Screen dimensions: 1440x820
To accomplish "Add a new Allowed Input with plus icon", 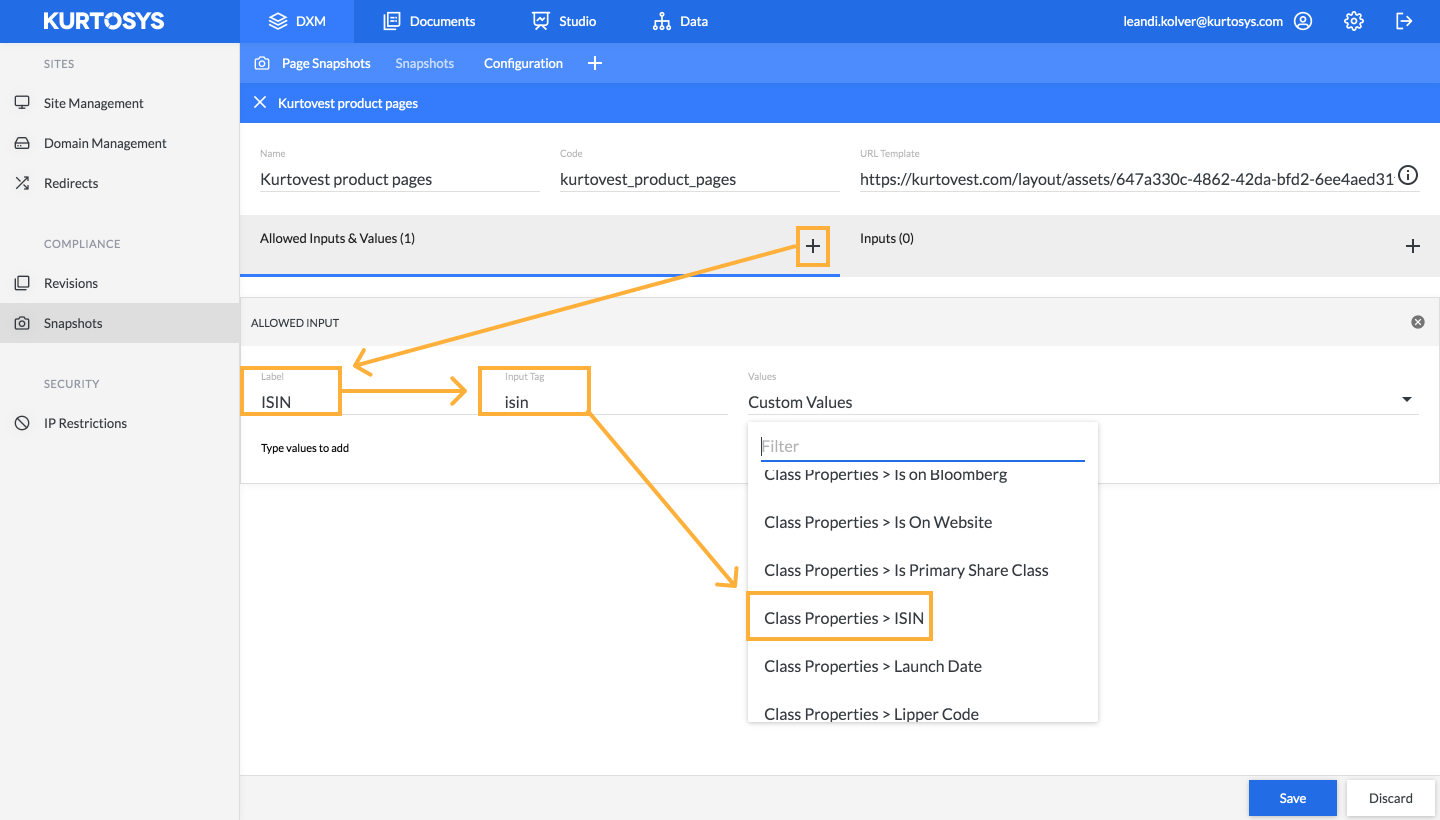I will [813, 246].
